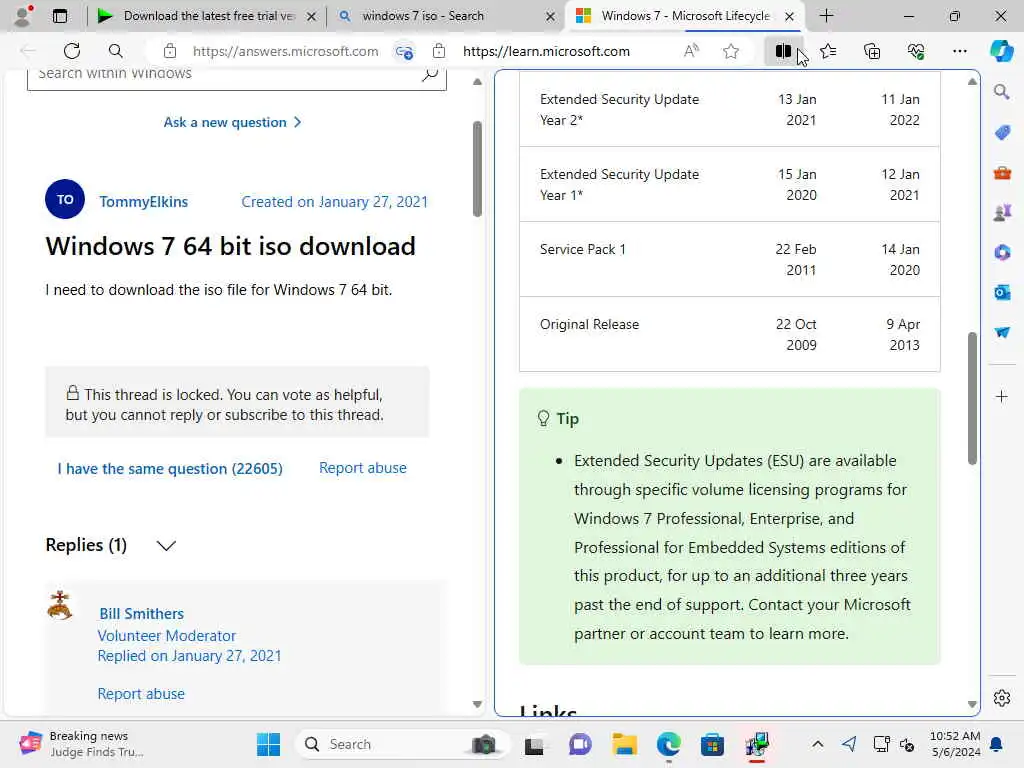Collapse the Replies (1) chevron
This screenshot has width=1024, height=768.
click(166, 545)
